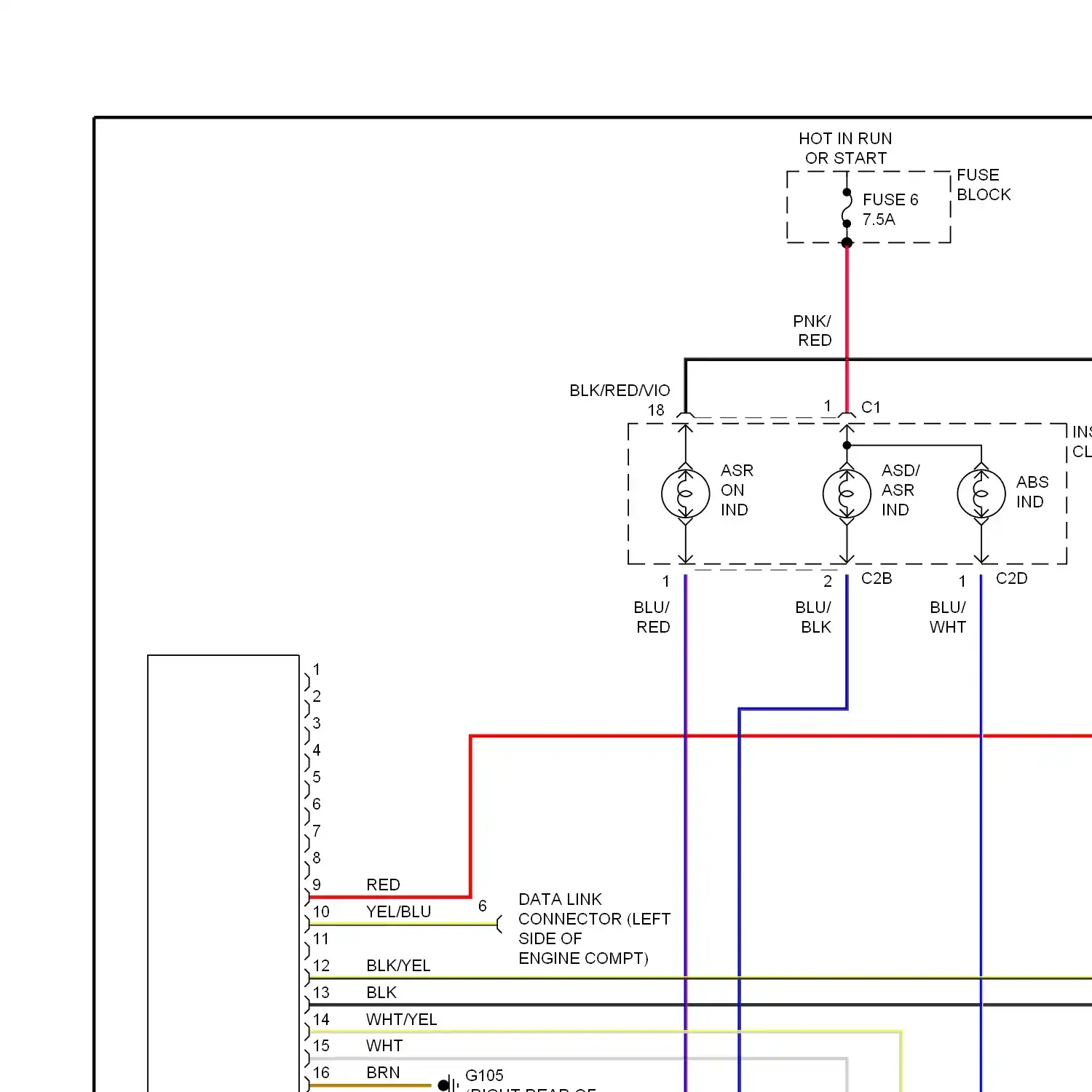The width and height of the screenshot is (1092, 1092).
Task: Select the 'FUSE BLOCK' label
Action: click(x=984, y=185)
